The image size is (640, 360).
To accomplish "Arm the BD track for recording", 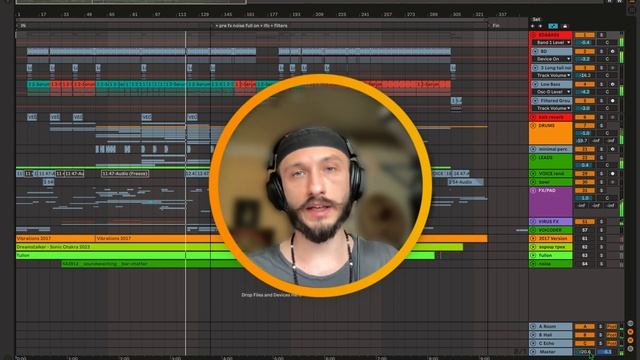I will tap(612, 51).
